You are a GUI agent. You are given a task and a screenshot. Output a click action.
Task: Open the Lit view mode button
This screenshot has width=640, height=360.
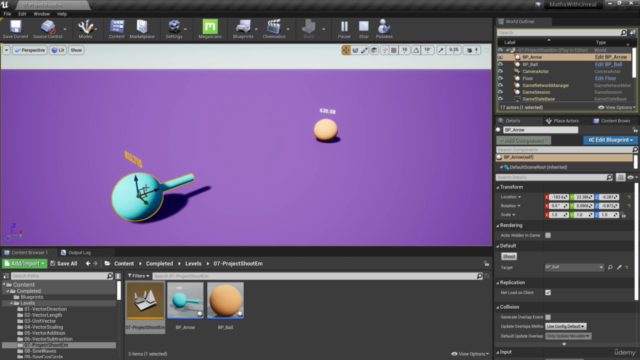point(58,50)
